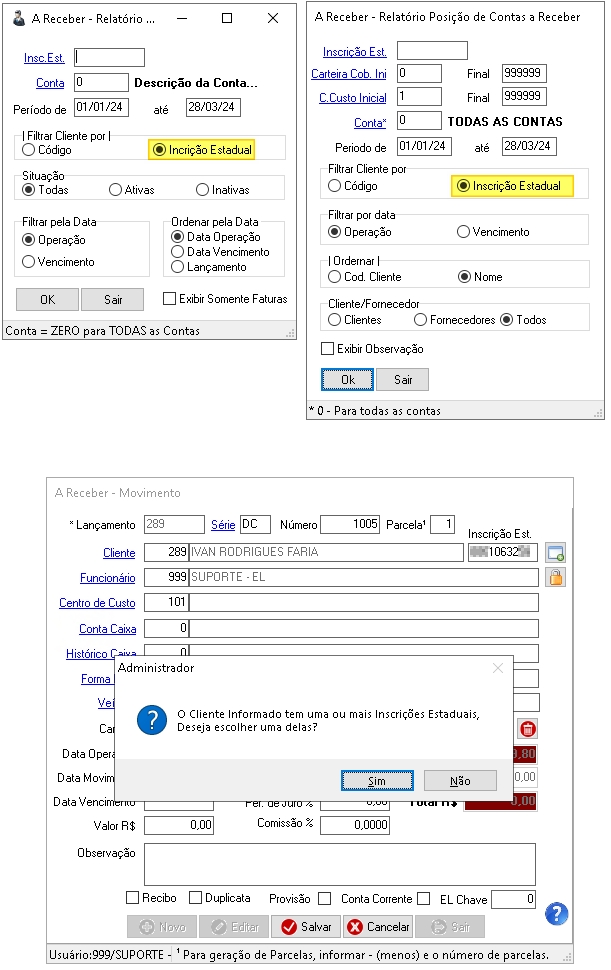
Task: Open the Funcionário link
Action: pos(108,577)
